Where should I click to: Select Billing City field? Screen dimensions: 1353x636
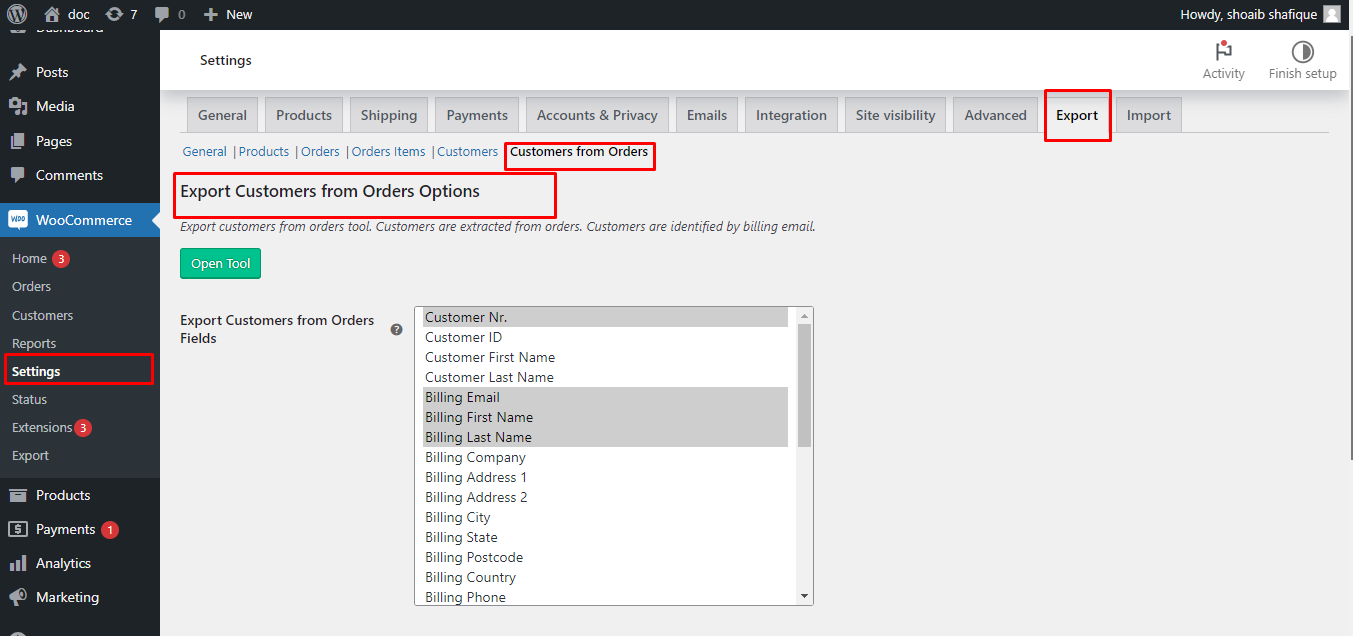605,517
